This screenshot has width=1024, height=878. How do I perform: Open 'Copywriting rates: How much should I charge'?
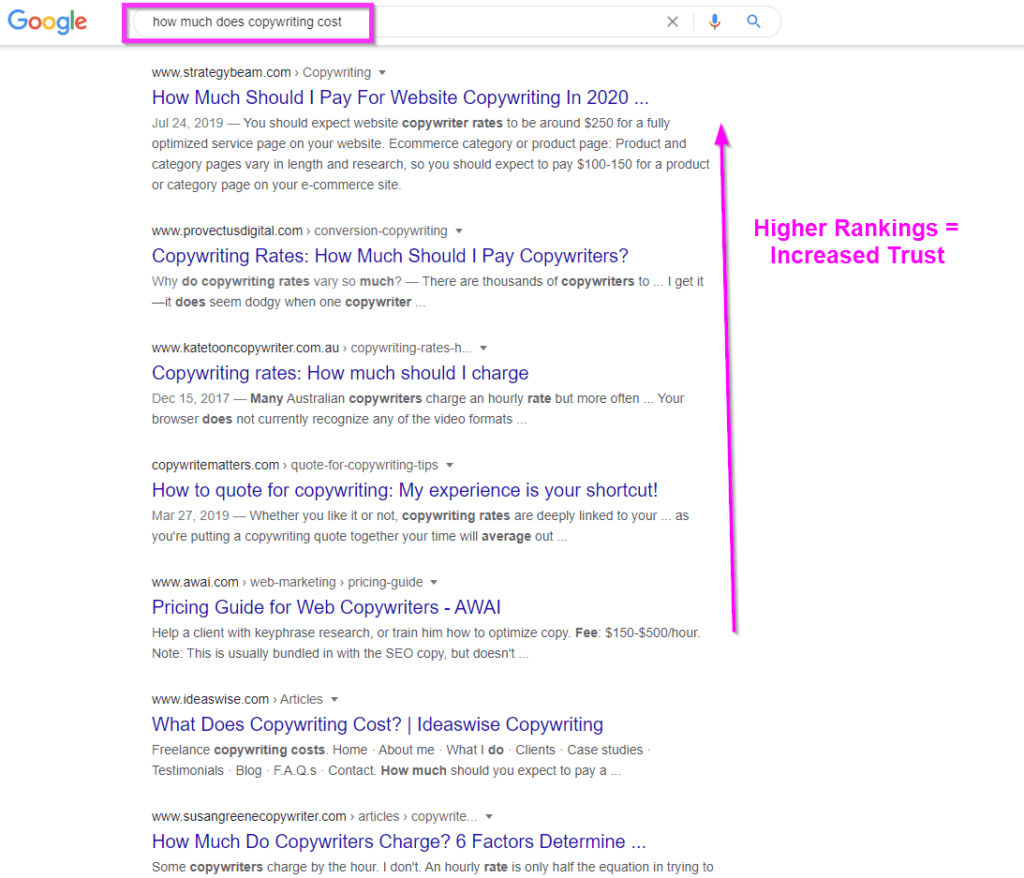(x=340, y=373)
